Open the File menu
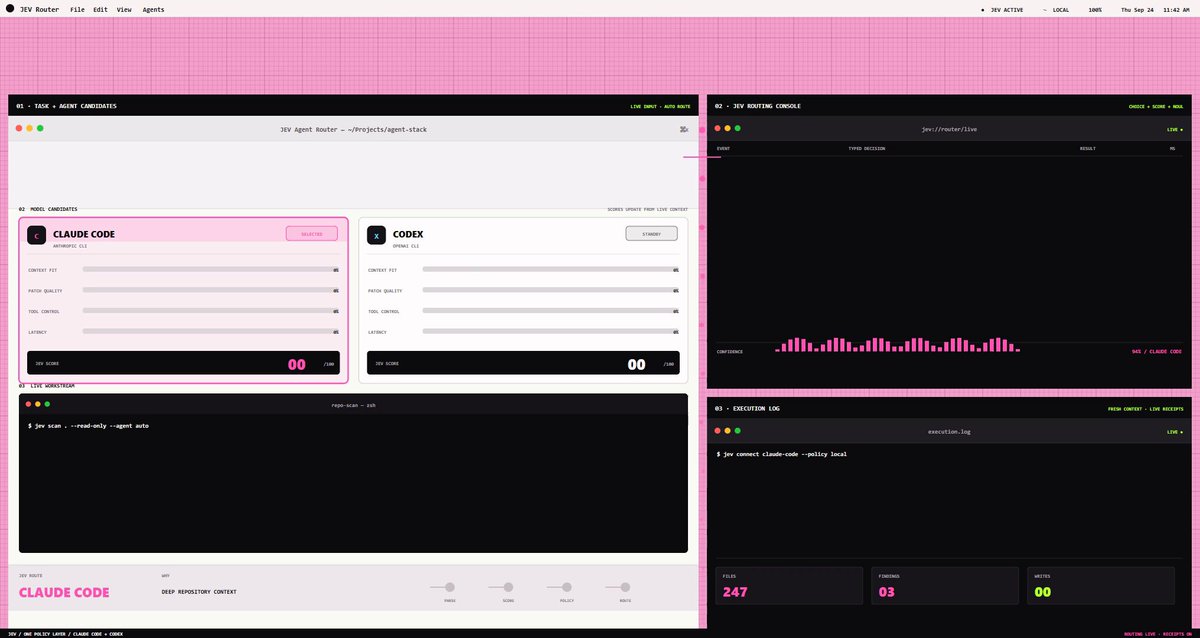The width and height of the screenshot is (1200, 638). point(77,9)
